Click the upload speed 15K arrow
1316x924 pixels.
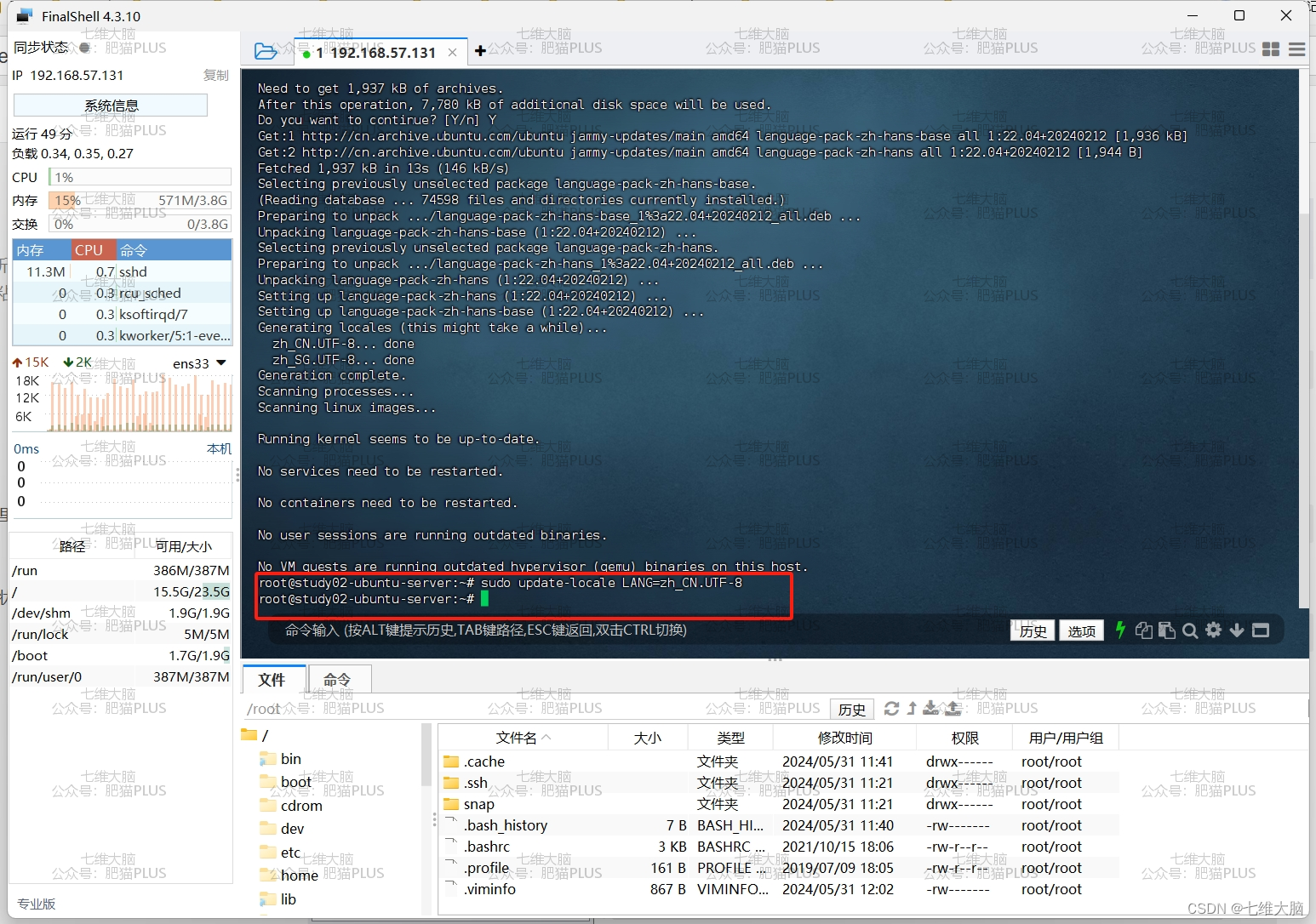point(17,362)
